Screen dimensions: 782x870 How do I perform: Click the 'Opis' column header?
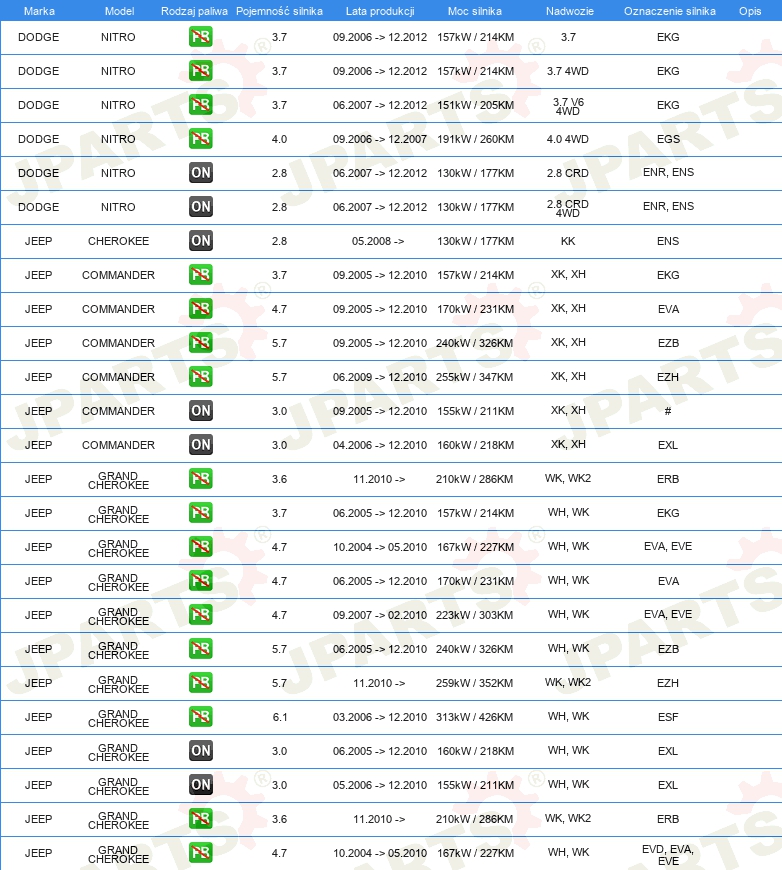750,11
